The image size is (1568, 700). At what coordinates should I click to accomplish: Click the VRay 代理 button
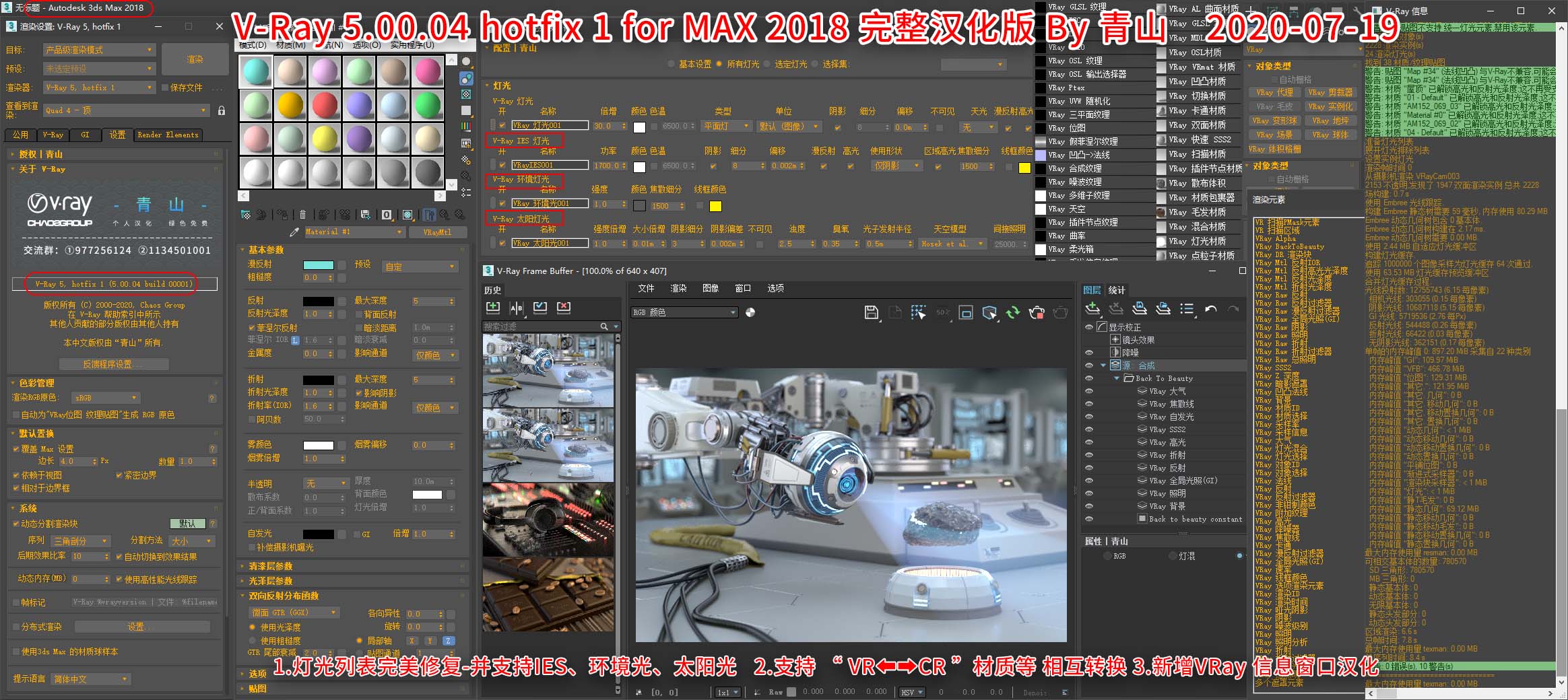coord(1275,92)
